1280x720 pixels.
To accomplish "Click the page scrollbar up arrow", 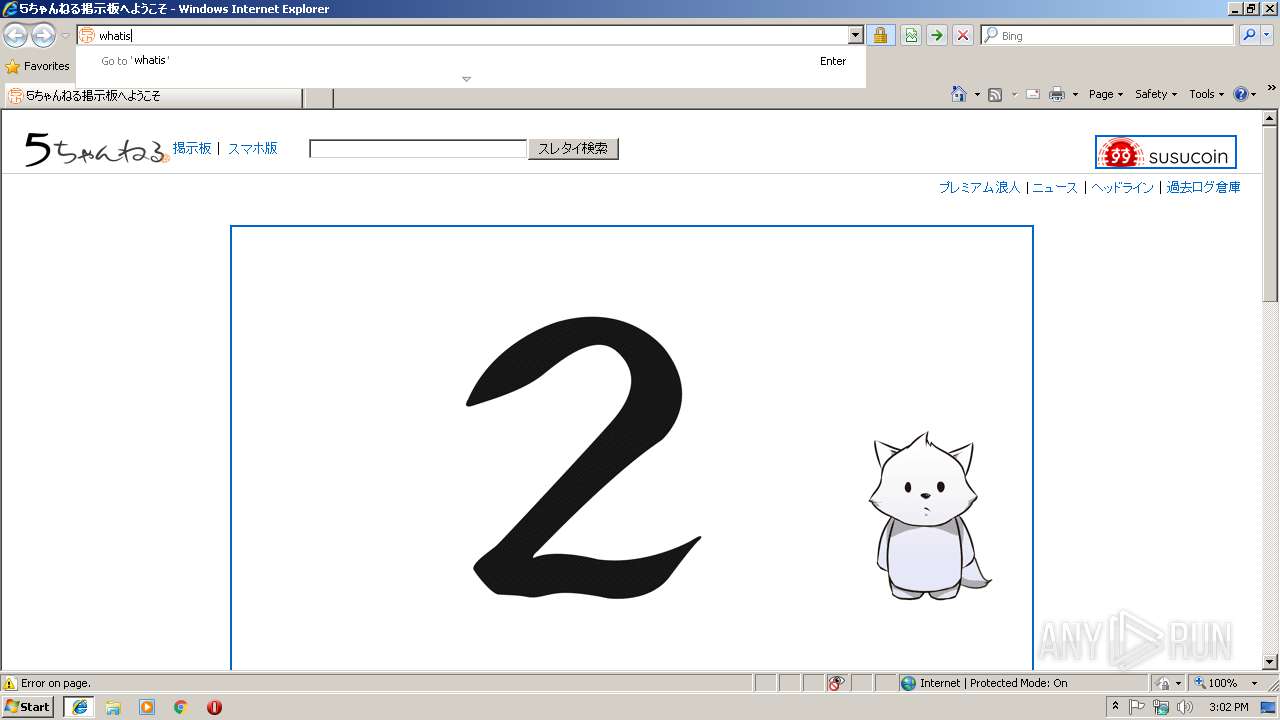I will [1271, 118].
